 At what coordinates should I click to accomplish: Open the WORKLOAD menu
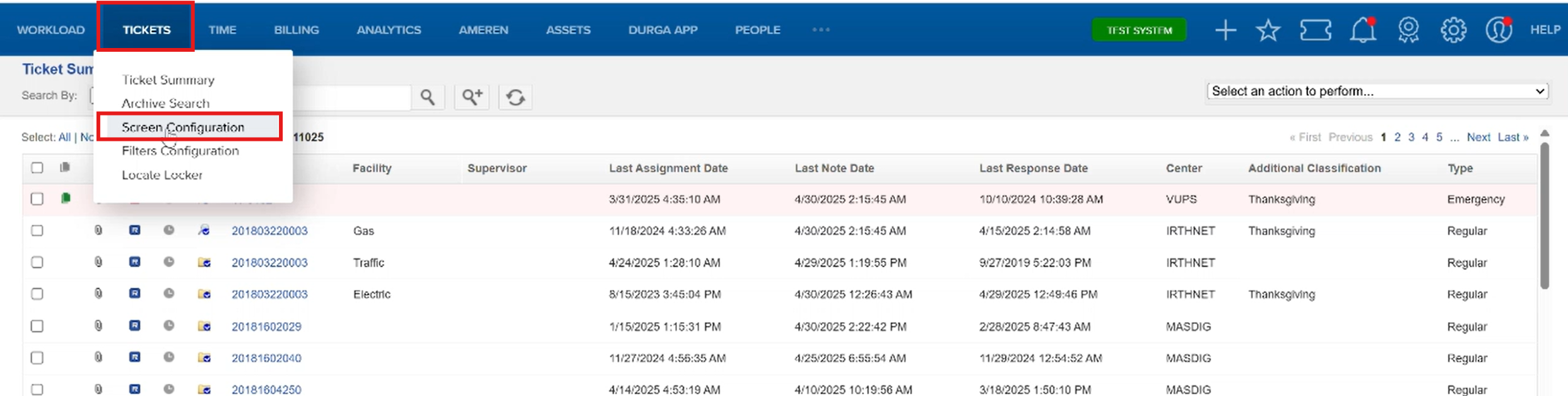[x=50, y=30]
